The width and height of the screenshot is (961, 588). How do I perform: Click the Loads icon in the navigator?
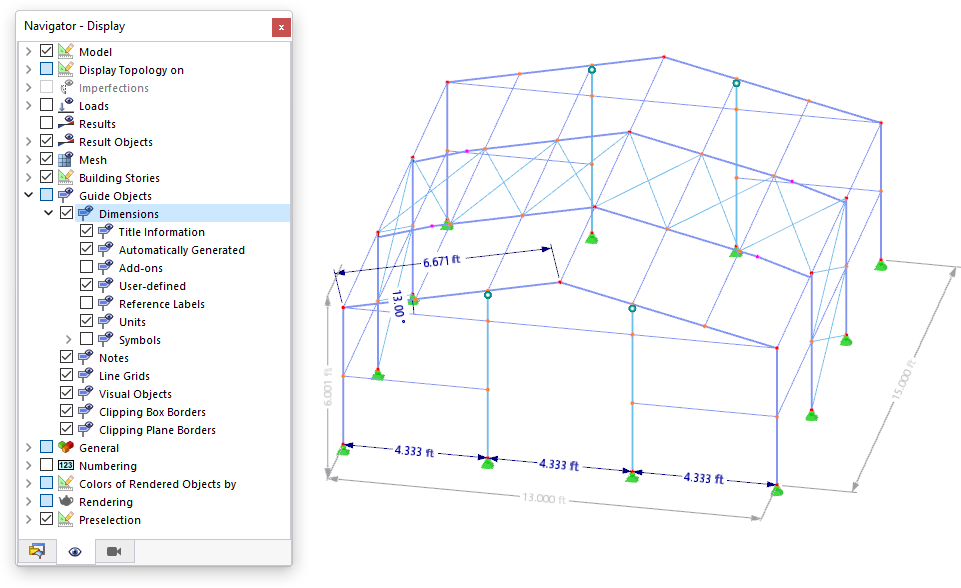(66, 105)
